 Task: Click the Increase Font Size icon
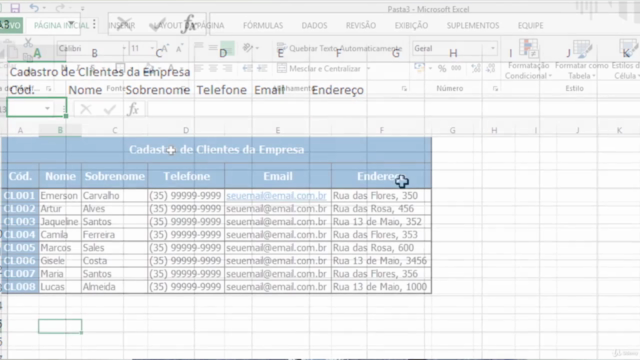click(x=164, y=49)
